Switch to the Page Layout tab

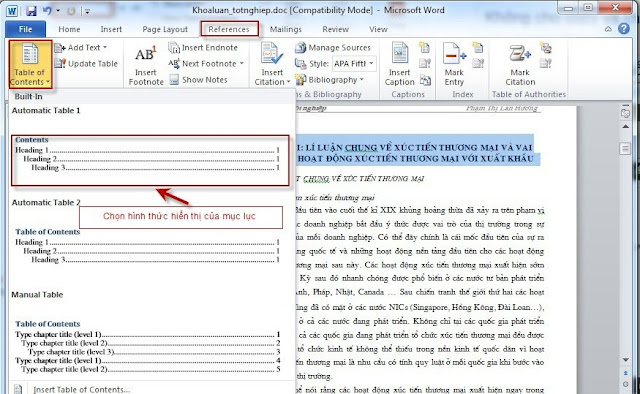(165, 29)
